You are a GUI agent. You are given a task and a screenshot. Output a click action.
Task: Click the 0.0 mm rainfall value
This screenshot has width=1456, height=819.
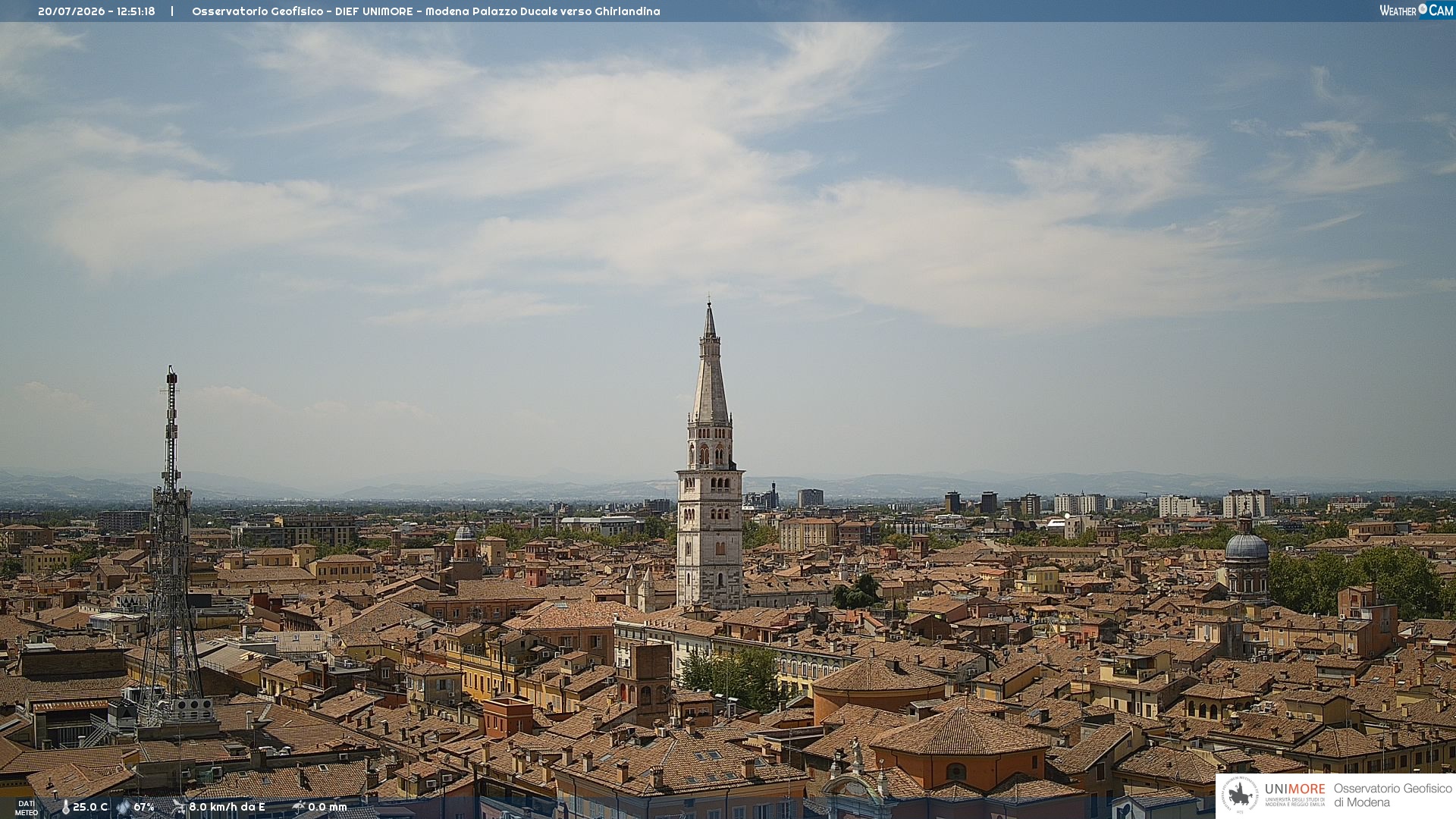point(328,808)
